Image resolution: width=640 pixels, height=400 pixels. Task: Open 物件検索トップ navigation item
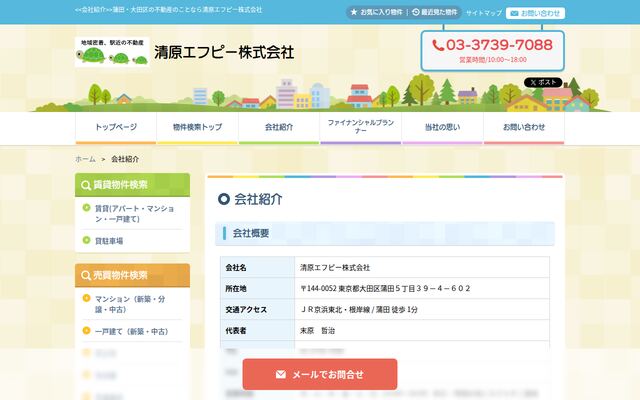pyautogui.click(x=198, y=128)
